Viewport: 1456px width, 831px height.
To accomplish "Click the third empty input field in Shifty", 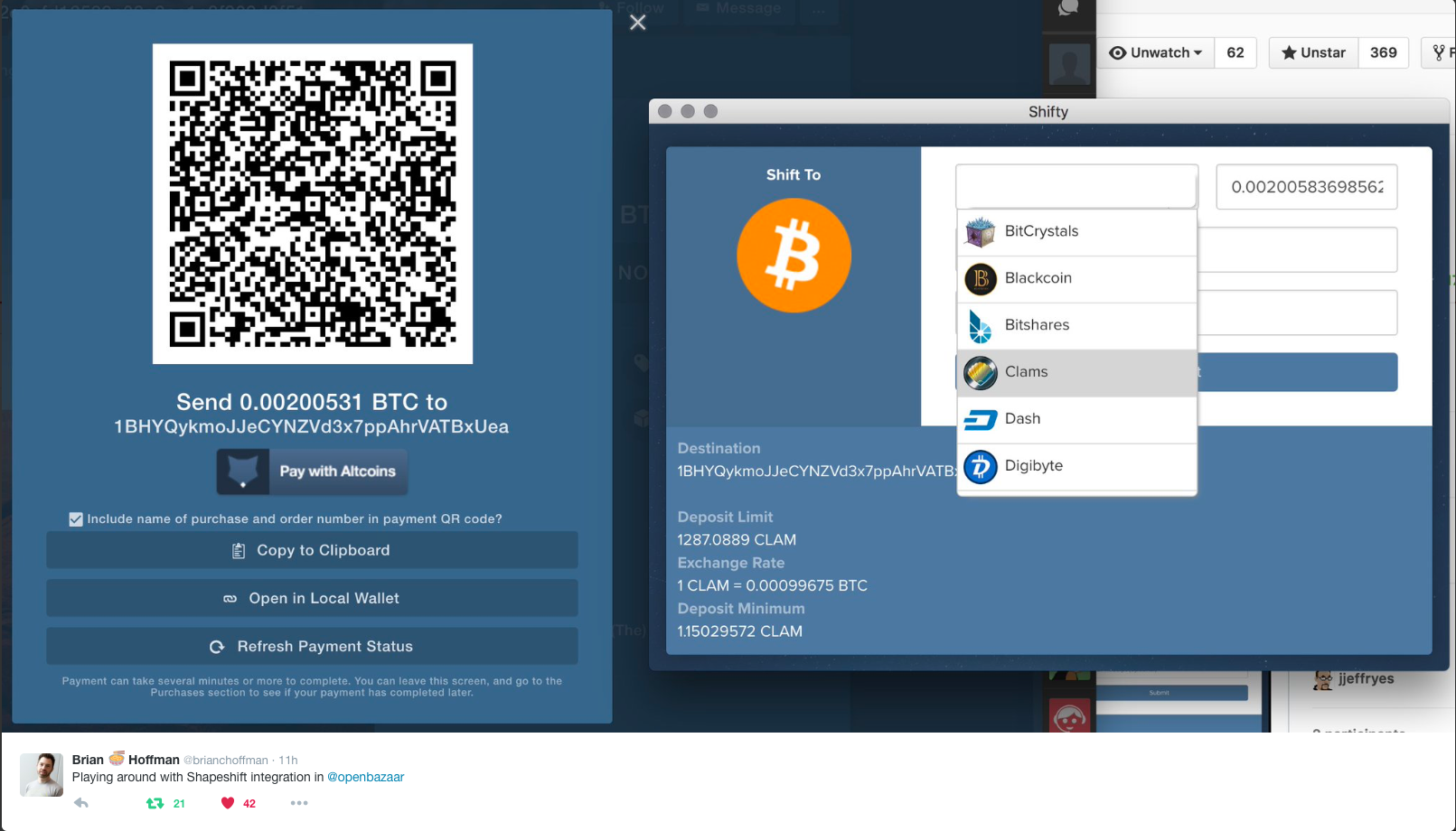I will pos(1298,313).
